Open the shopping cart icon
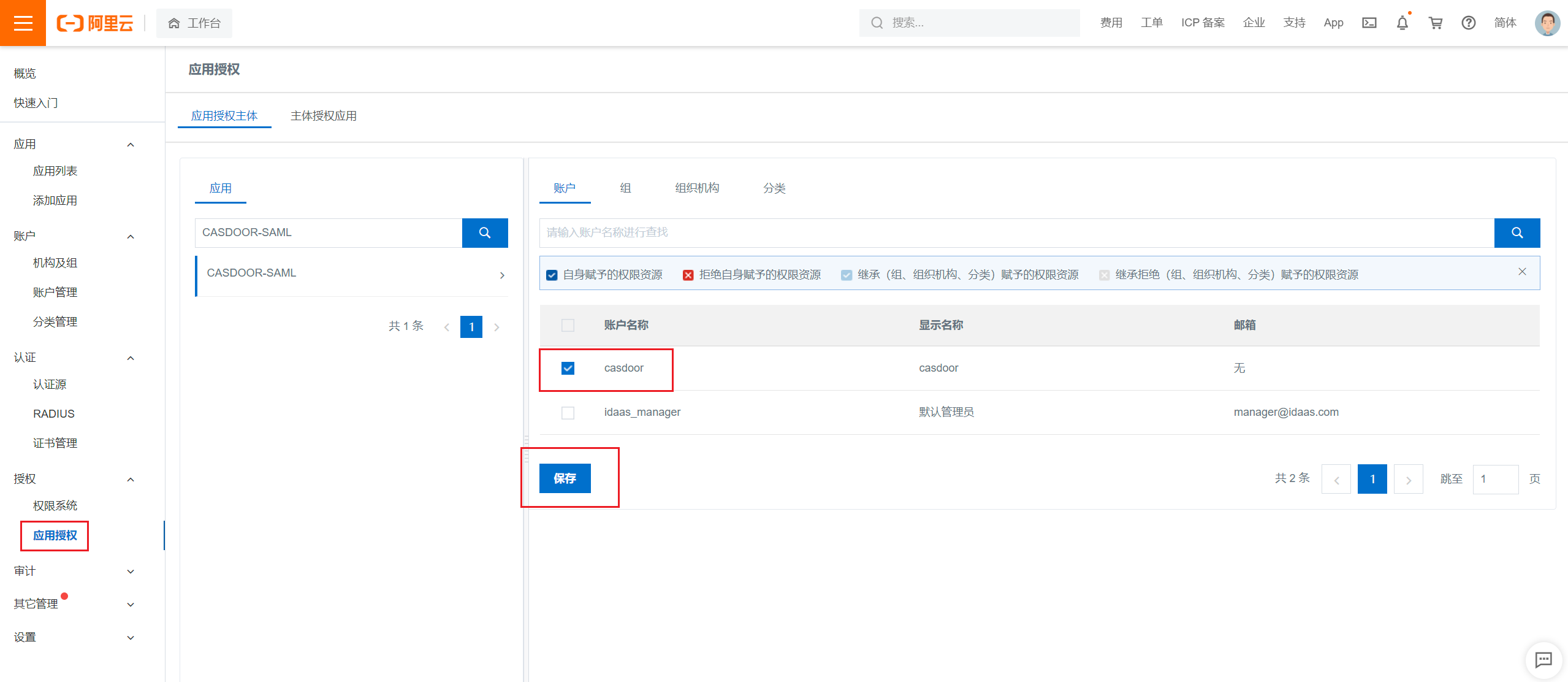 pyautogui.click(x=1435, y=23)
